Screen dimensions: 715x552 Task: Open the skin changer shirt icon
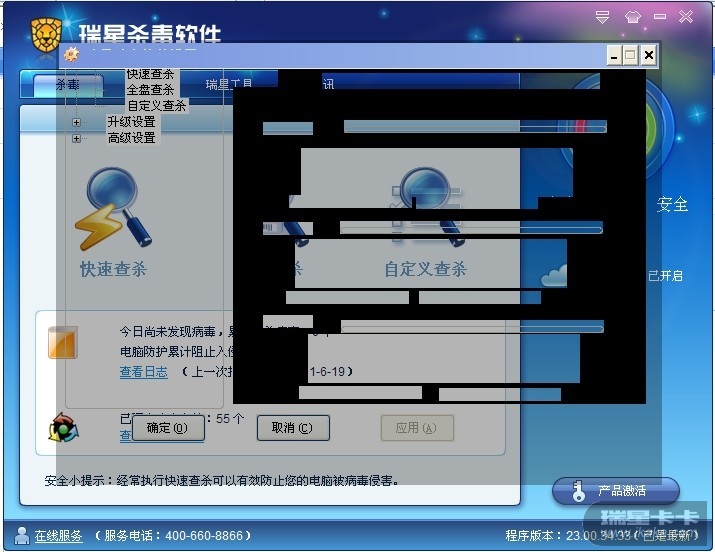632,17
